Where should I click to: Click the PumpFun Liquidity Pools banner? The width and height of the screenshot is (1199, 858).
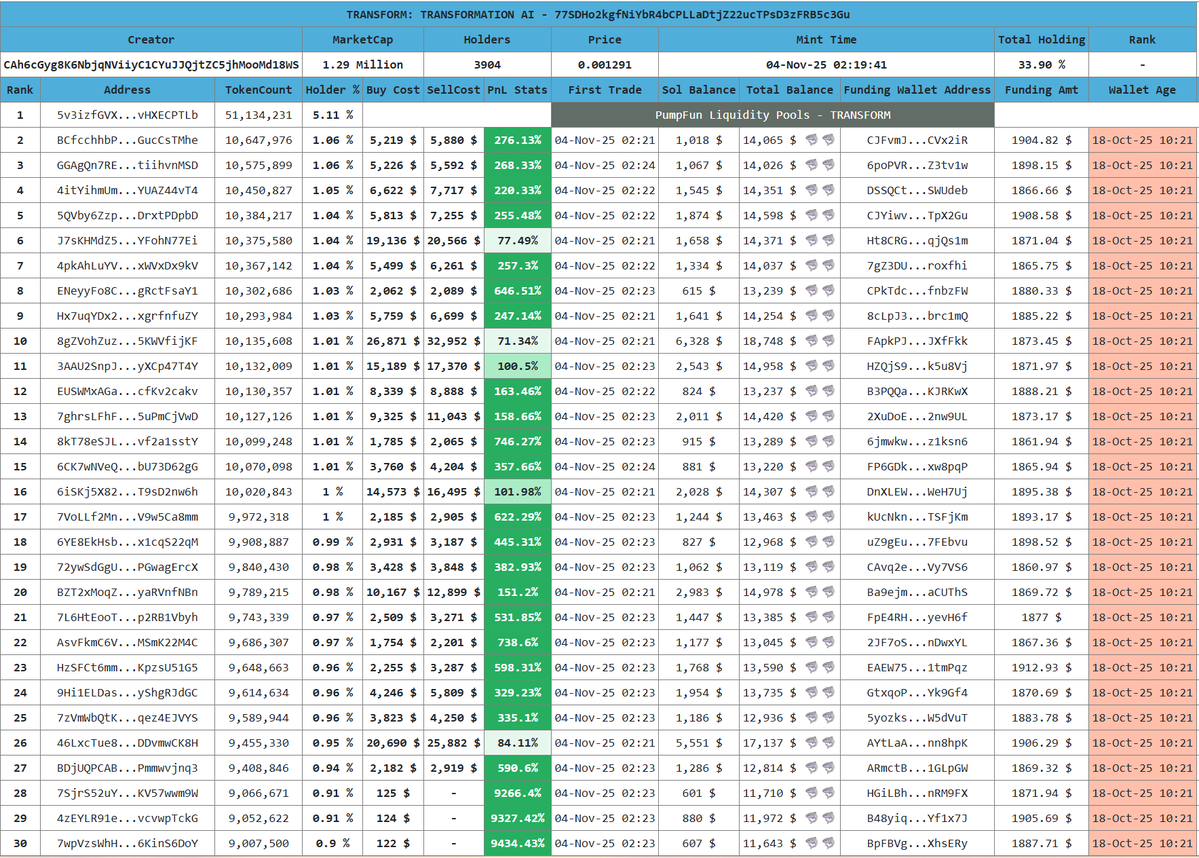(772, 115)
